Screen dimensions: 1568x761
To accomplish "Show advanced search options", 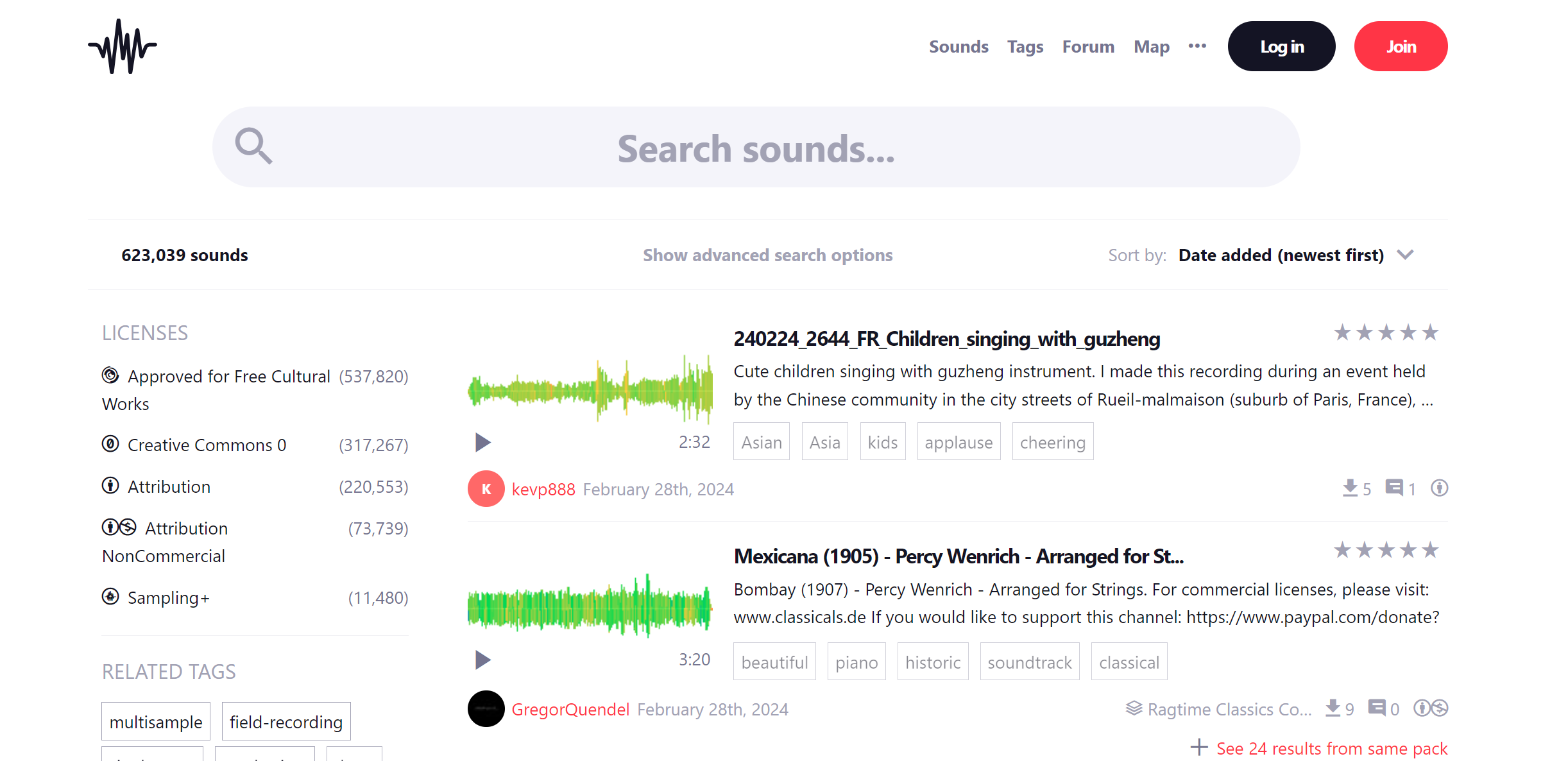I will (x=767, y=255).
